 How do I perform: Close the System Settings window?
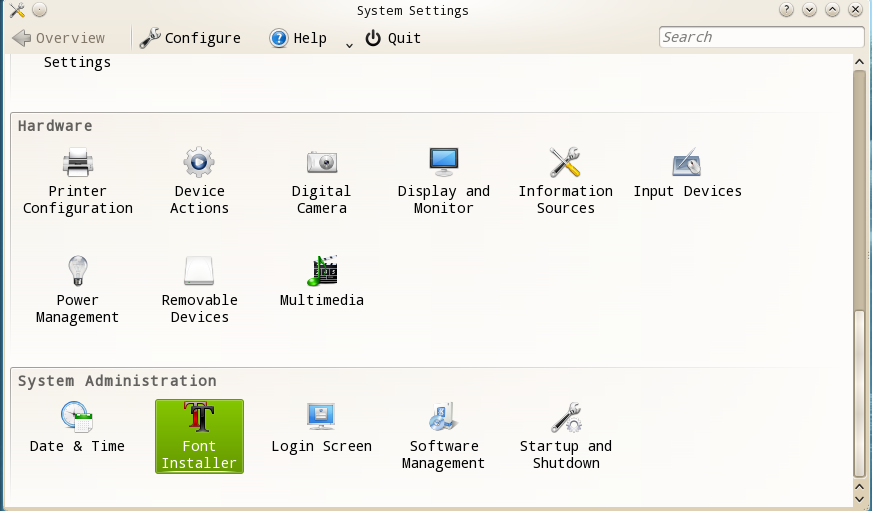tap(855, 10)
